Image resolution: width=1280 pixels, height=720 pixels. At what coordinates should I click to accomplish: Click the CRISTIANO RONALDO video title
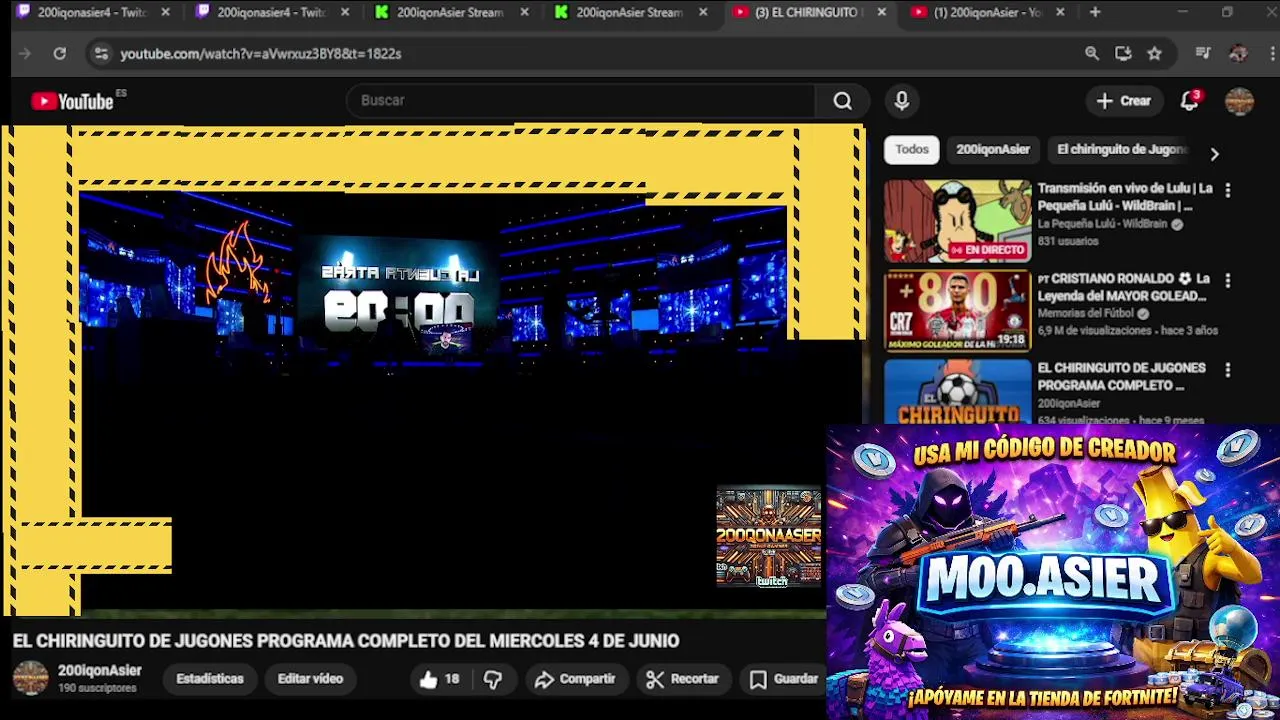tap(1124, 288)
